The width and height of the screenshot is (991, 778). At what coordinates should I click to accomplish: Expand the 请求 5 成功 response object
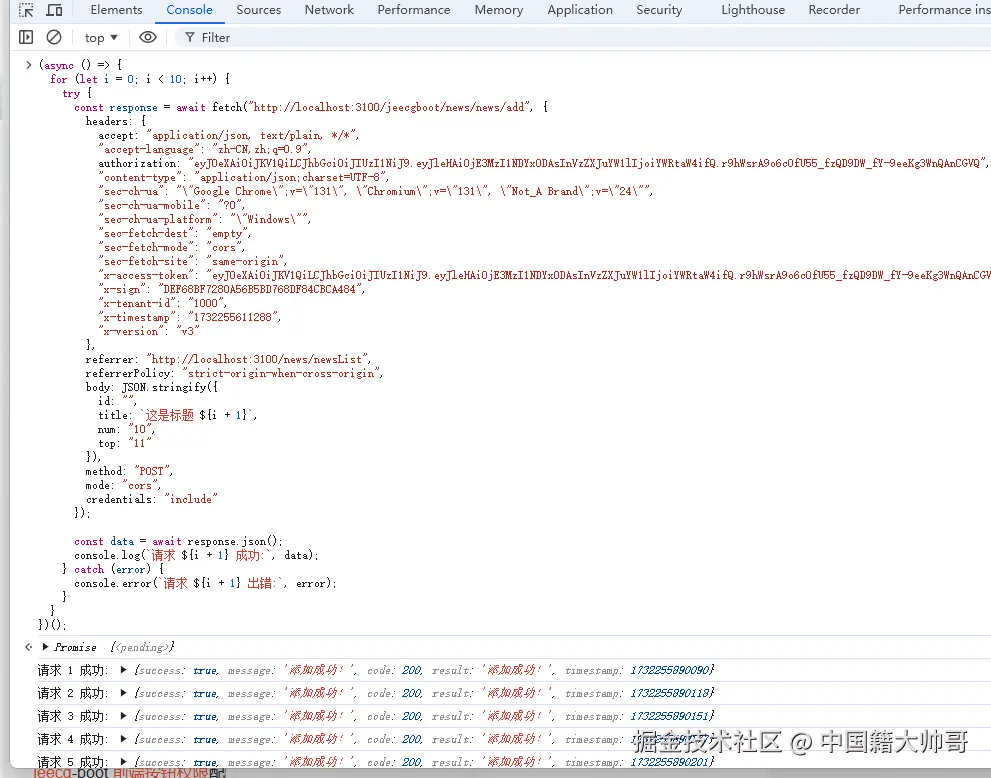click(123, 762)
